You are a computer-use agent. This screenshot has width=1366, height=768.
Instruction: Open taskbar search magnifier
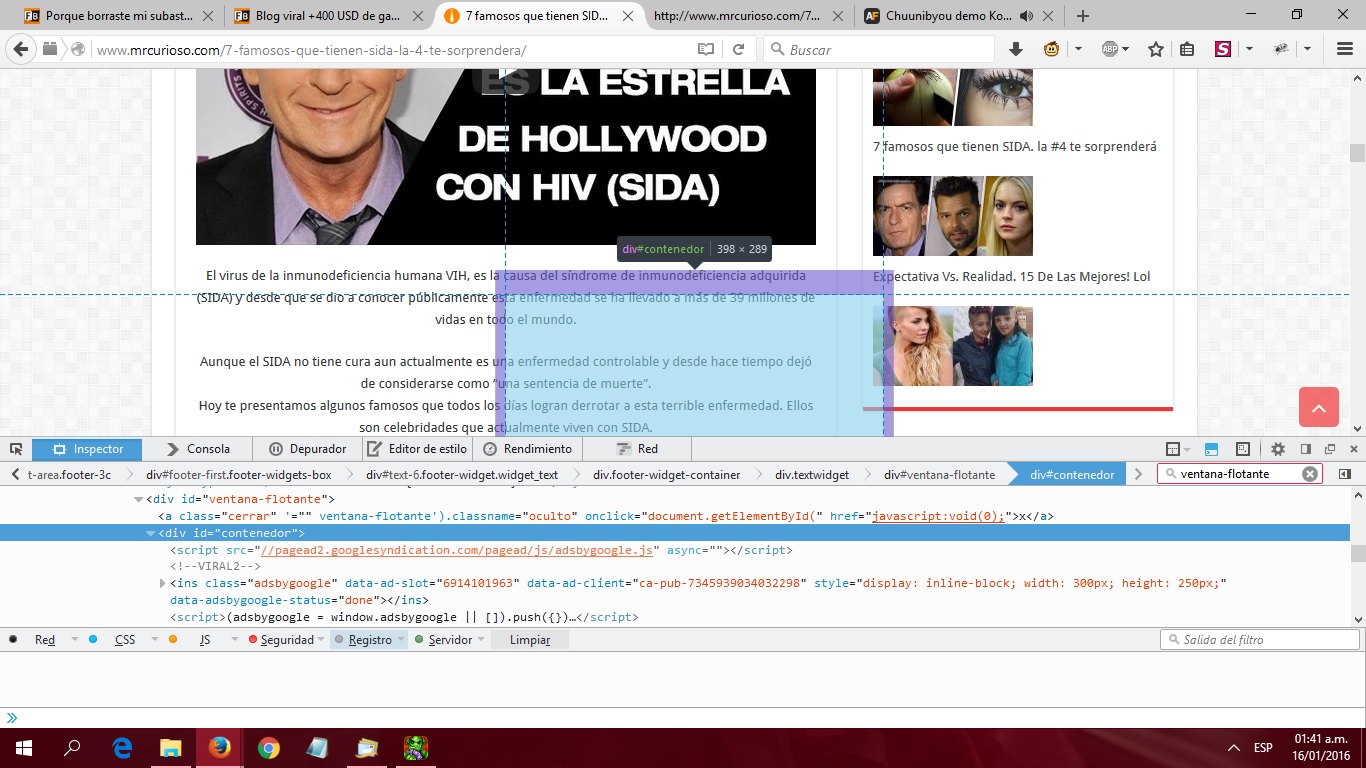coord(73,747)
